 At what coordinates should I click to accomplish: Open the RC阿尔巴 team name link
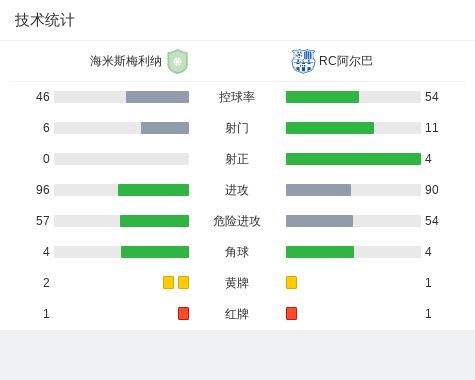[346, 61]
